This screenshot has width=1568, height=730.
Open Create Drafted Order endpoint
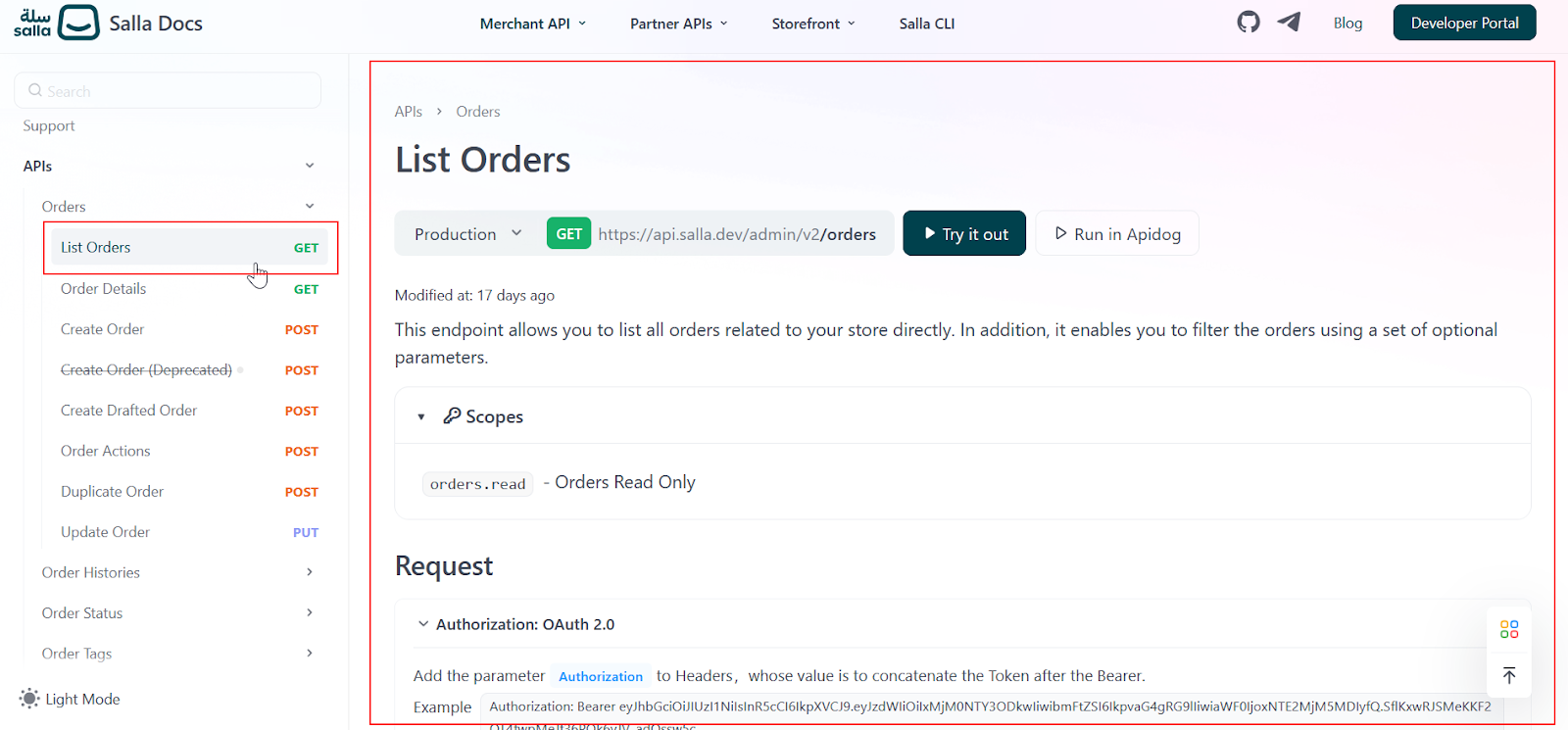pyautogui.click(x=188, y=411)
